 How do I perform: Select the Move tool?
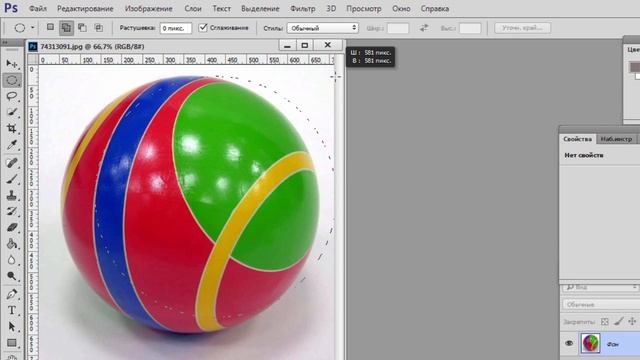tap(12, 64)
